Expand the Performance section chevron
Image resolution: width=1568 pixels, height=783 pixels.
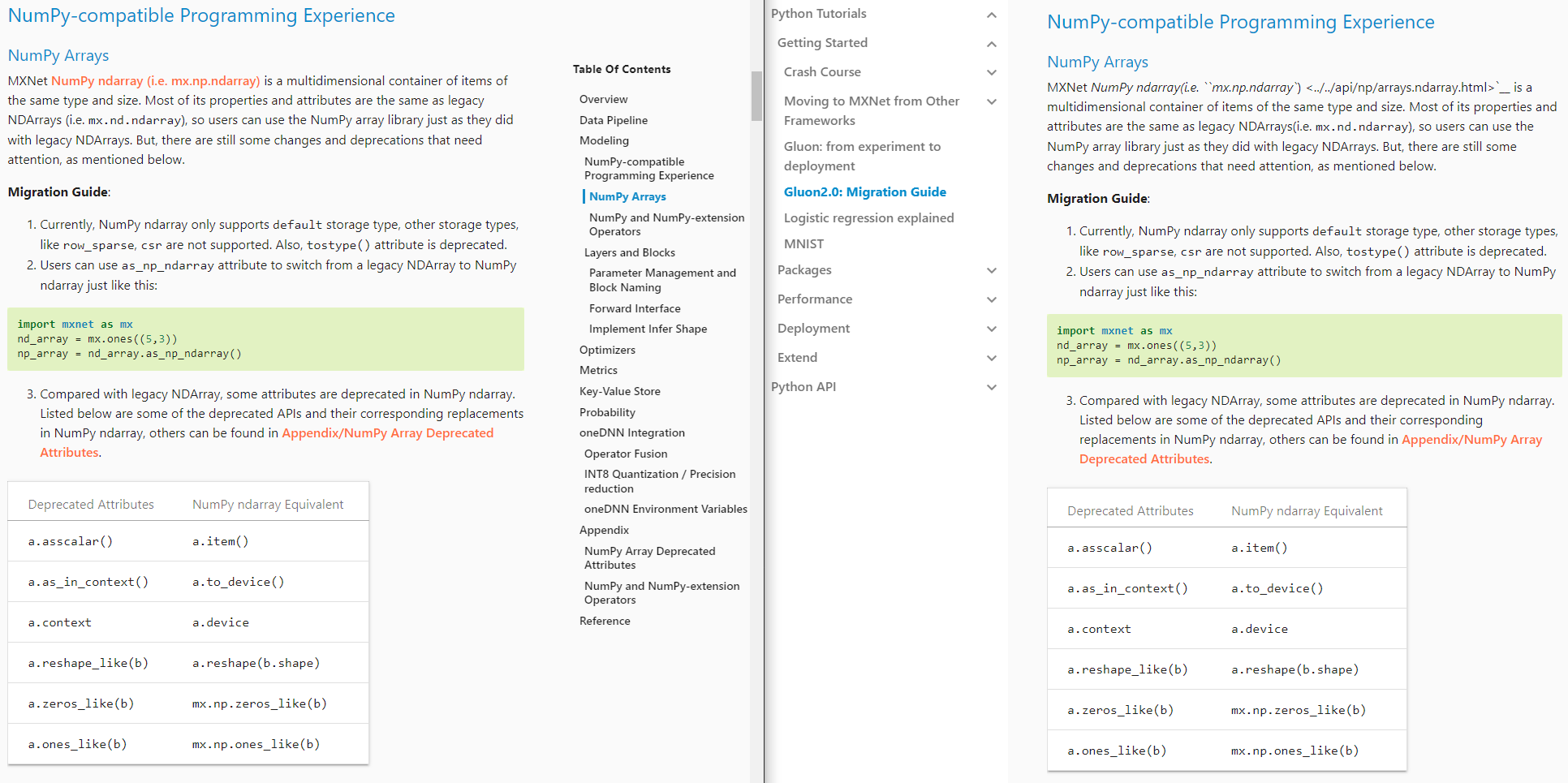(991, 300)
